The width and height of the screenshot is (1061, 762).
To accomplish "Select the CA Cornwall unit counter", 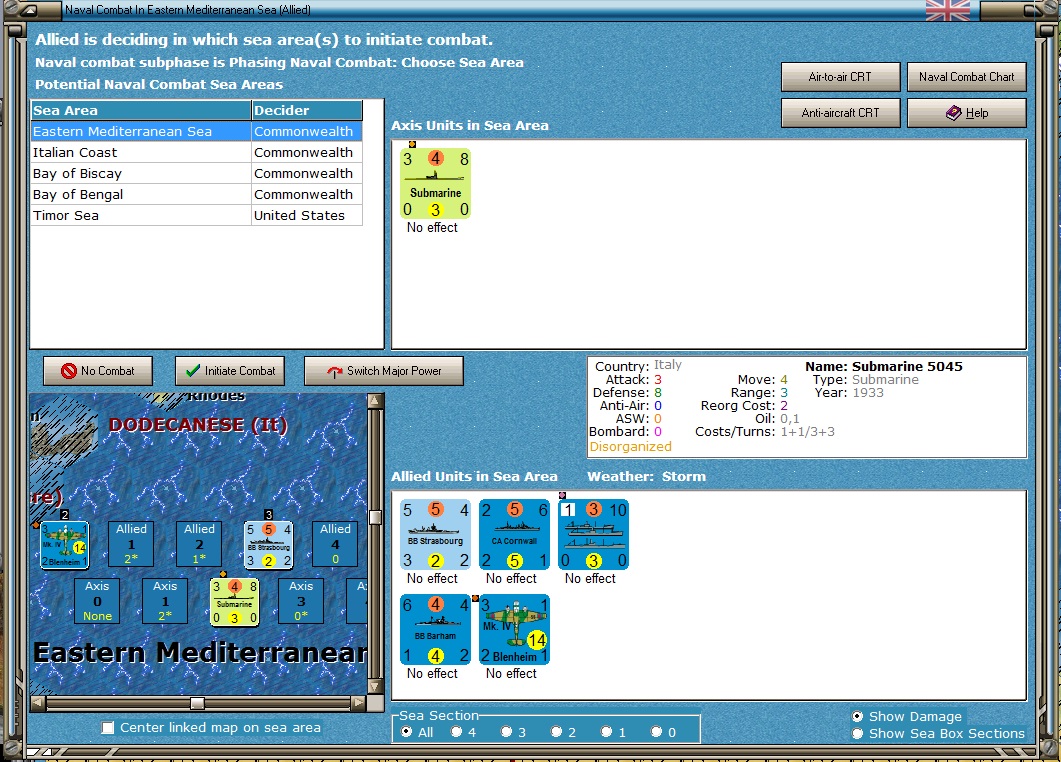I will (x=514, y=535).
